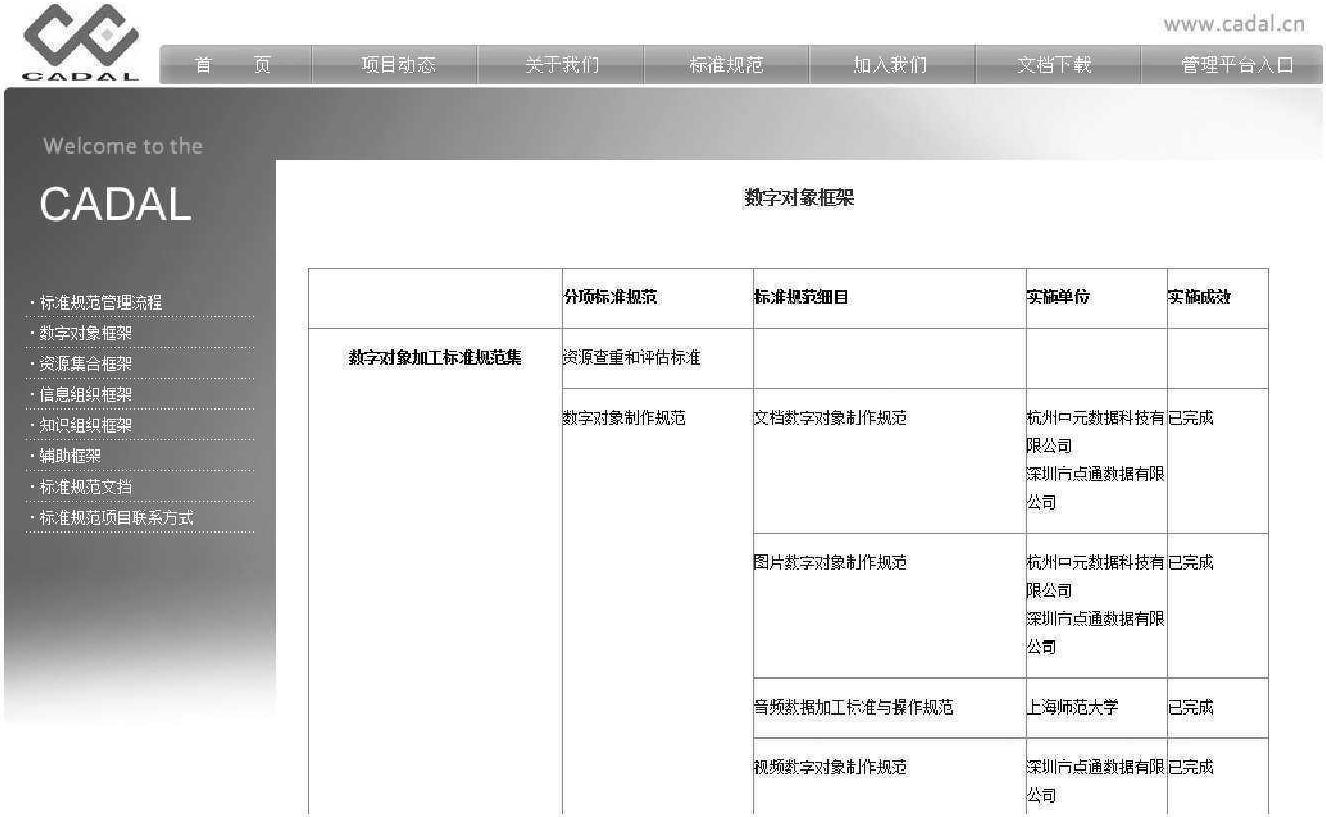The width and height of the screenshot is (1326, 817).
Task: Click 文档数字对象制作规范 entry
Action: click(x=830, y=419)
